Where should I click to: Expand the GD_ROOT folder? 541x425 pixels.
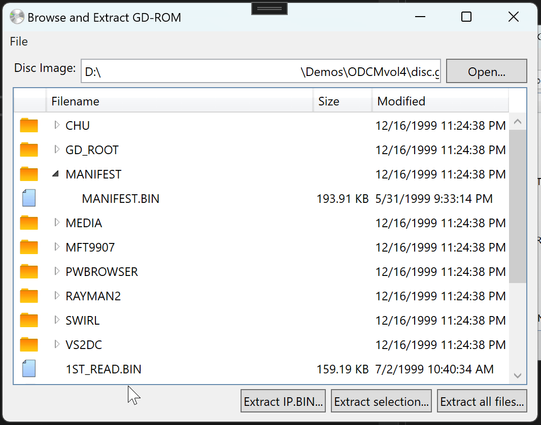(57, 149)
